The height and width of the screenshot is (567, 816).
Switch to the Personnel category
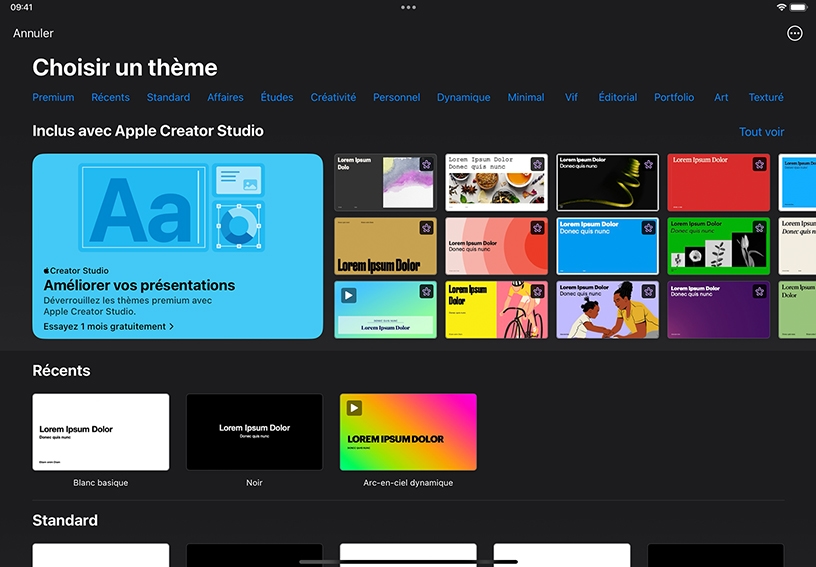[397, 97]
